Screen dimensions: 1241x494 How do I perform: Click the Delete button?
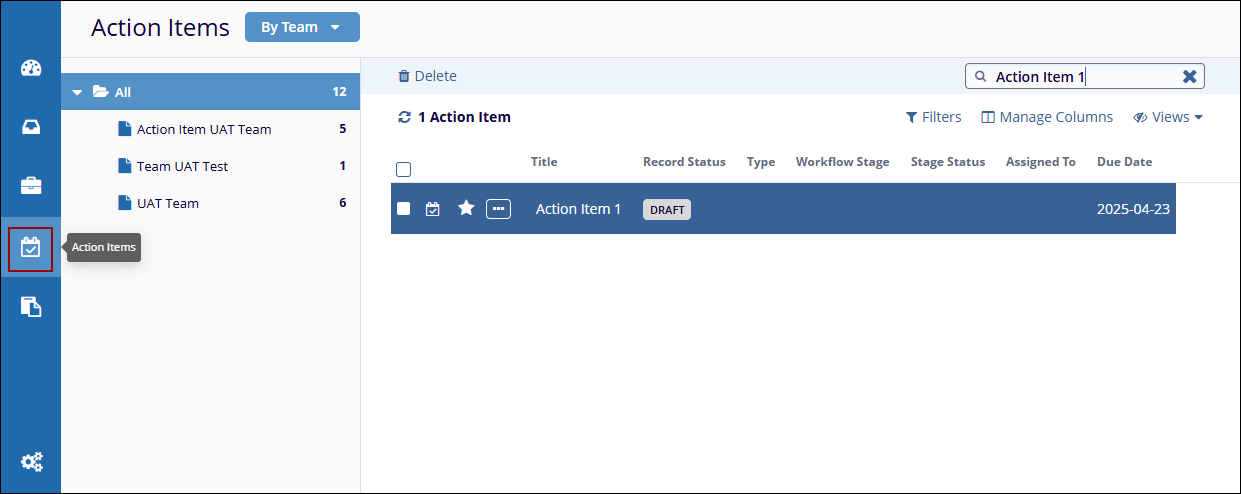coord(427,76)
